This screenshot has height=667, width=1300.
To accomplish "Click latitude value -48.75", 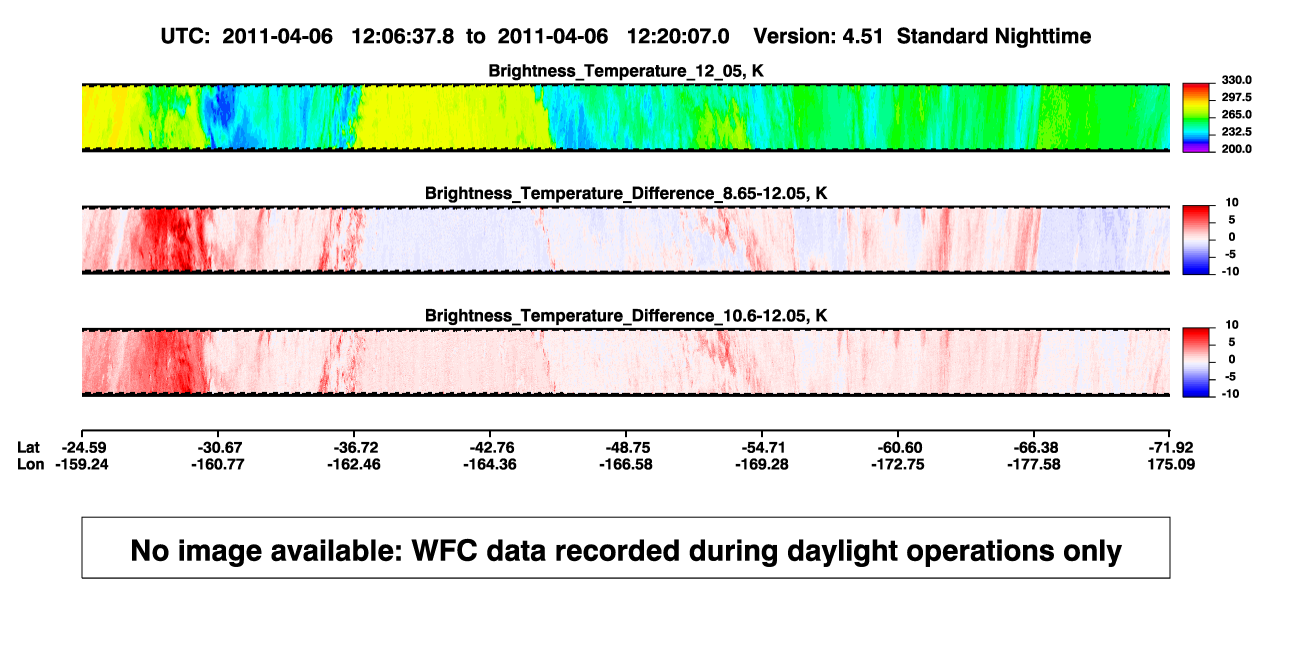I will coord(626,447).
